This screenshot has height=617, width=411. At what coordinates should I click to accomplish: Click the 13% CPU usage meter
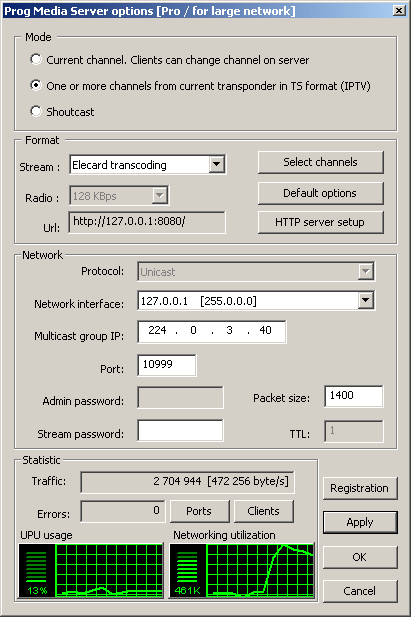click(x=37, y=571)
